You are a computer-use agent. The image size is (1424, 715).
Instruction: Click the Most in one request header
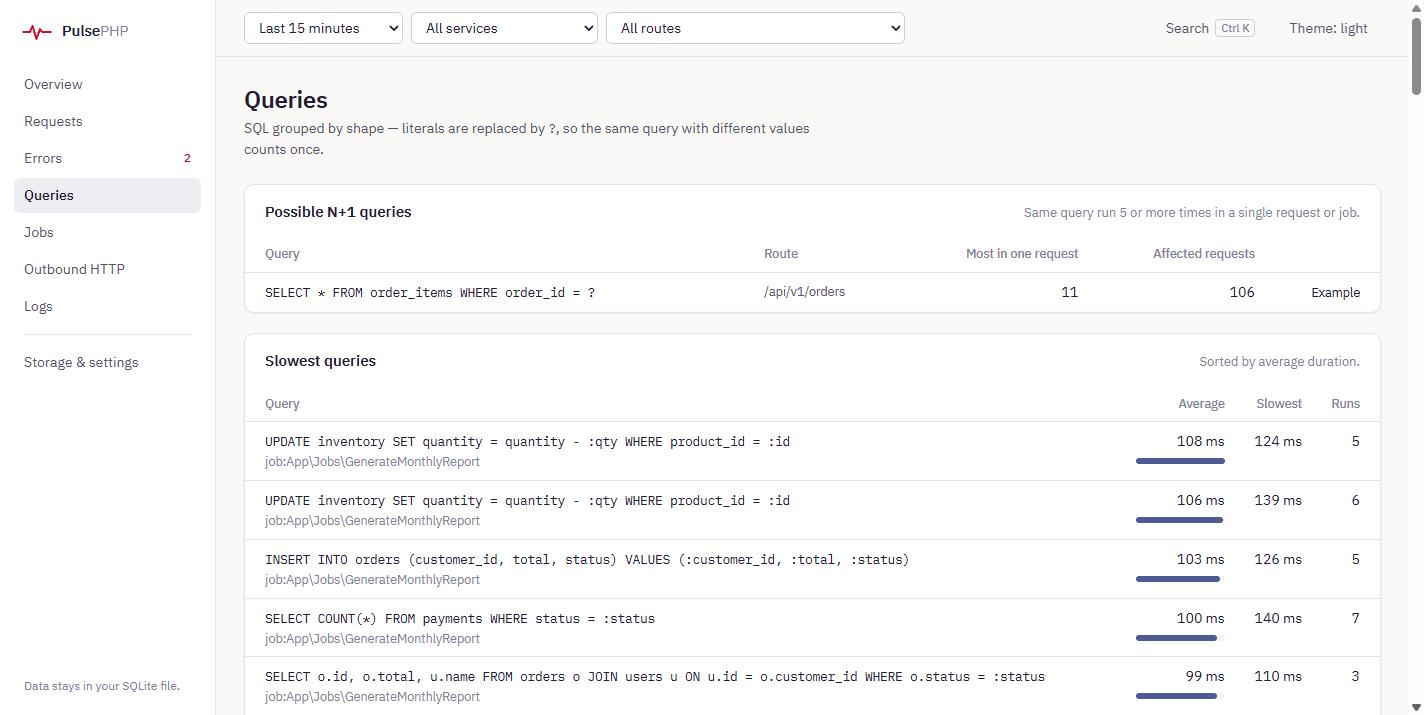pyautogui.click(x=1022, y=254)
